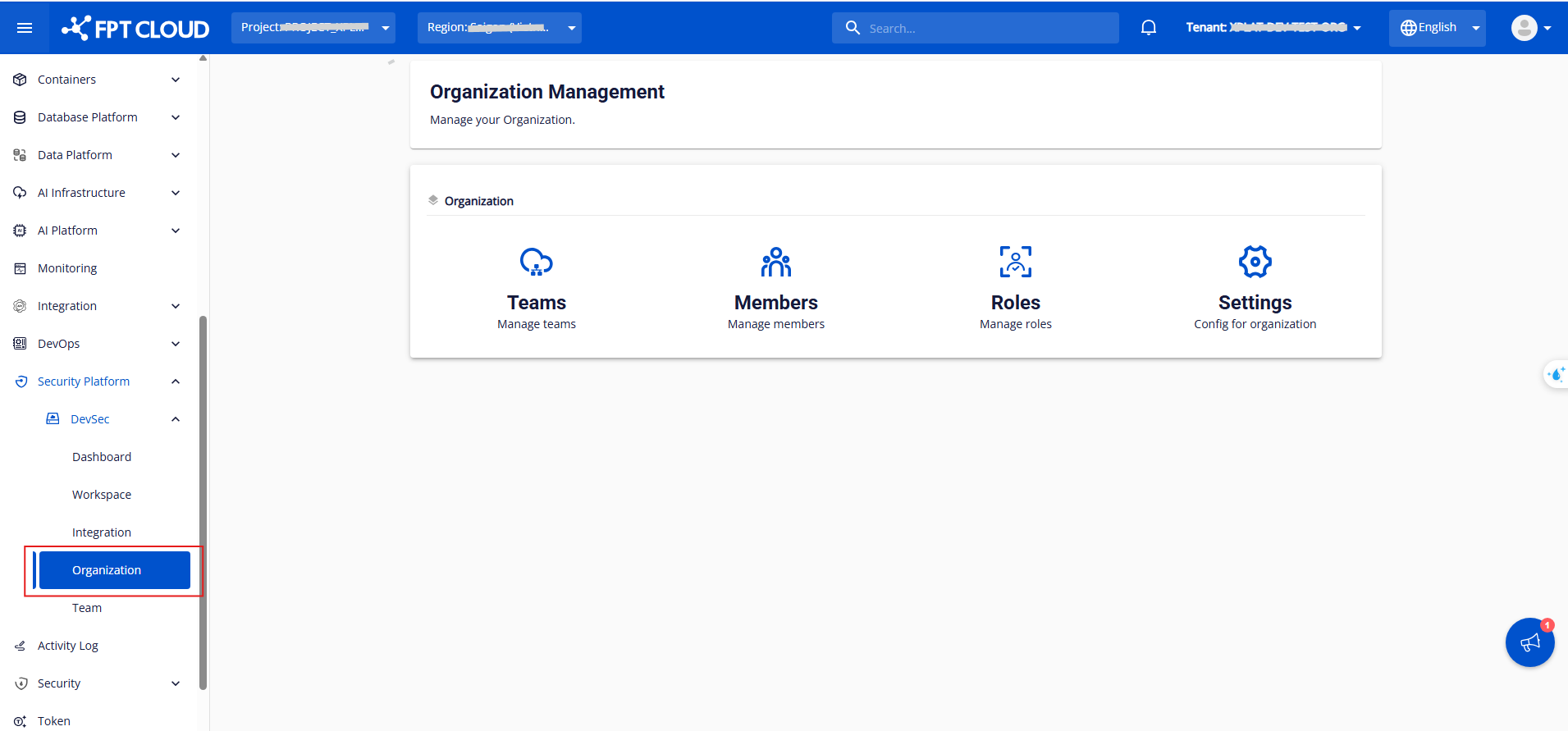Click the FPT Cloud logo

(x=136, y=29)
